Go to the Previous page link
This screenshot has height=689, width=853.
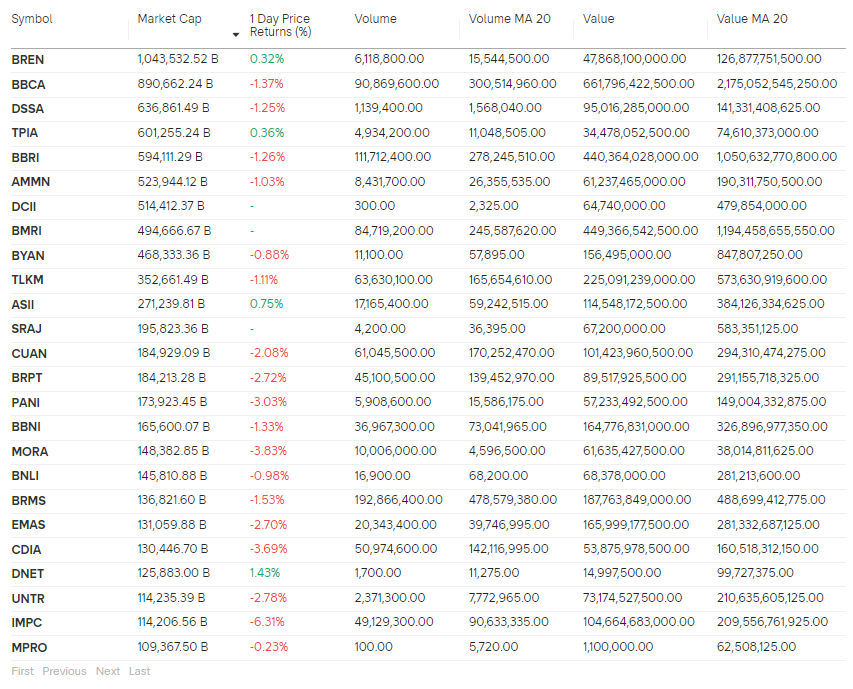point(64,671)
